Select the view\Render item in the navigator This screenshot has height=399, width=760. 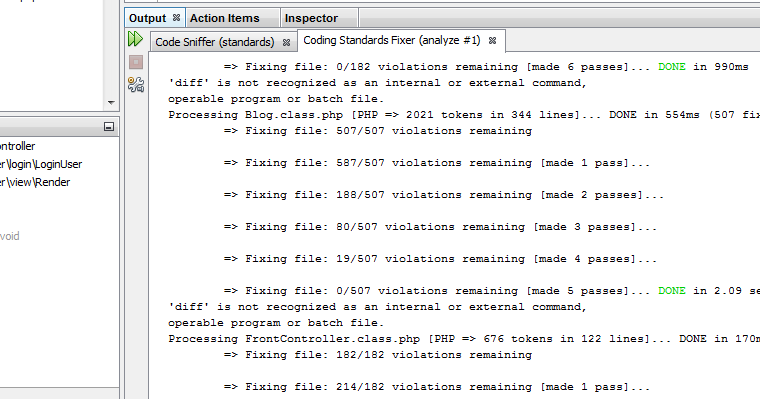coord(35,182)
